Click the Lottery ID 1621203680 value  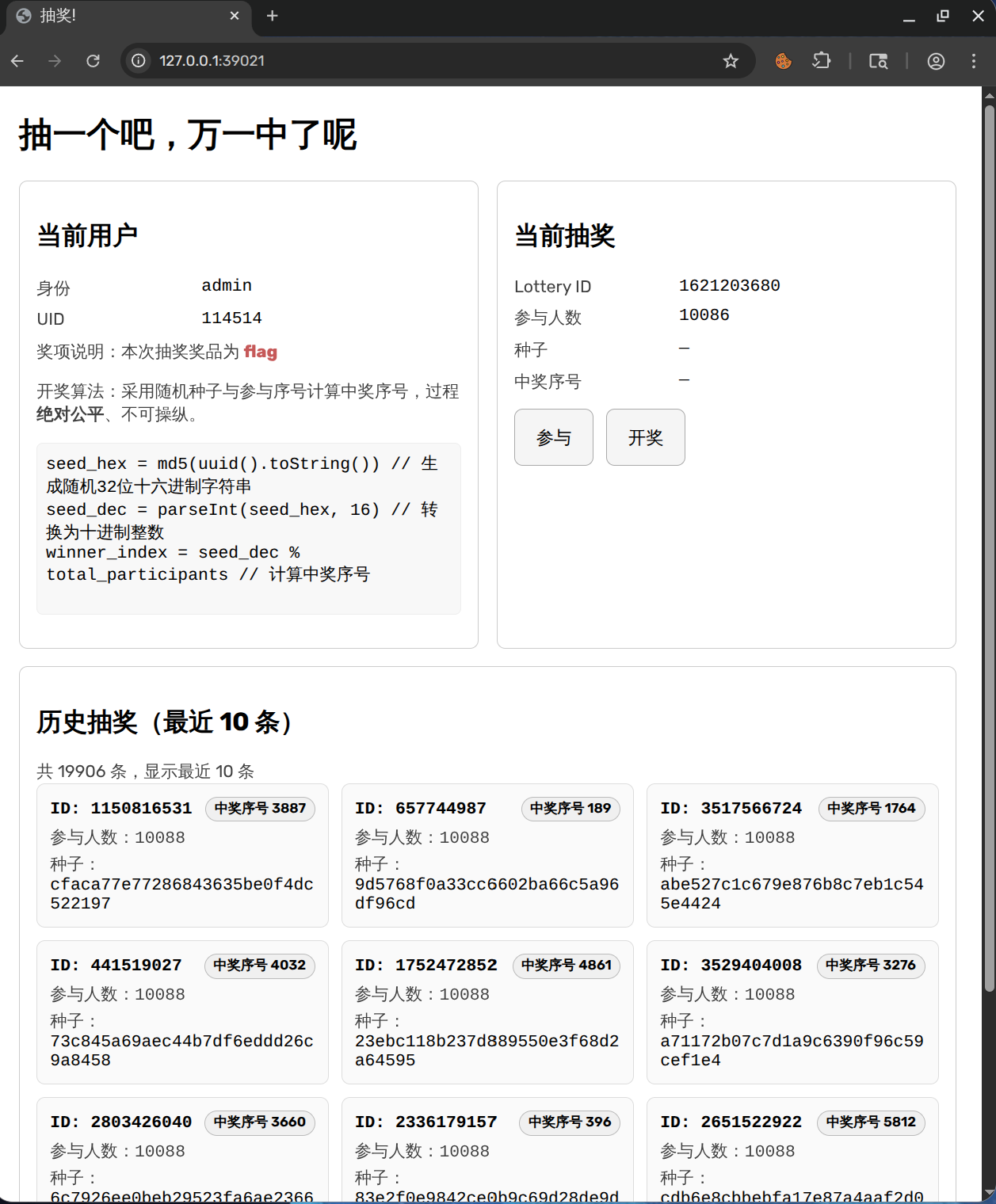click(x=729, y=285)
